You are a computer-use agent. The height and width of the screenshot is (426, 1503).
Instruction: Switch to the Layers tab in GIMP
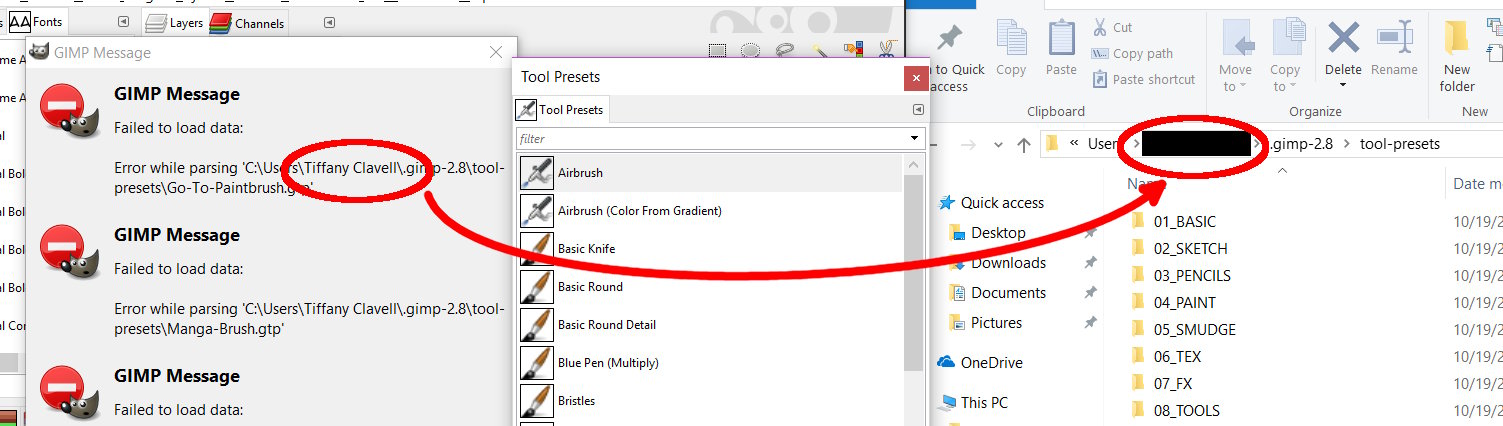174,23
